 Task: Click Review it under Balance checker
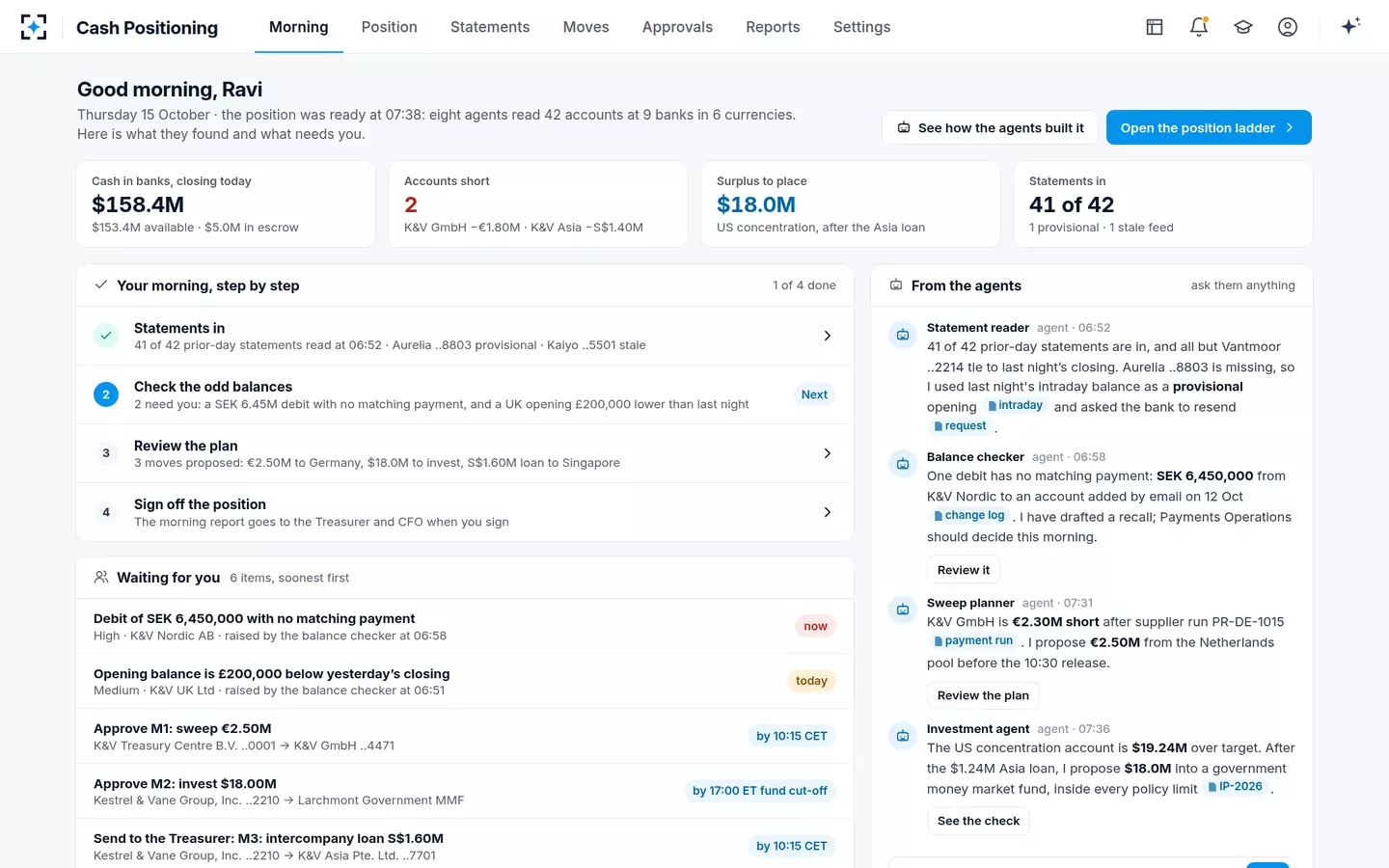964,570
